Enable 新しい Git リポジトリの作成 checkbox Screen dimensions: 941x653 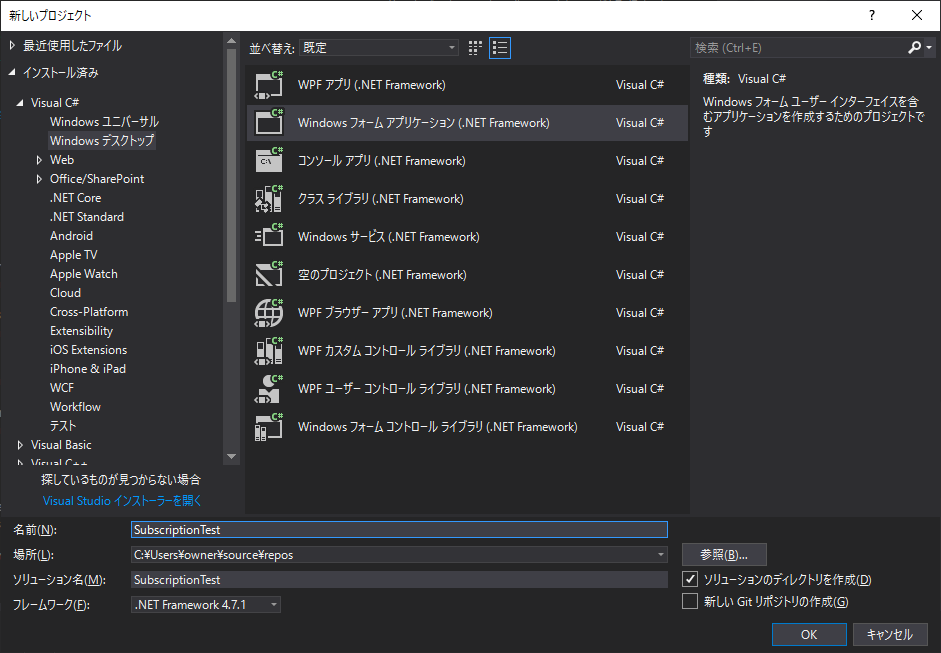click(690, 601)
